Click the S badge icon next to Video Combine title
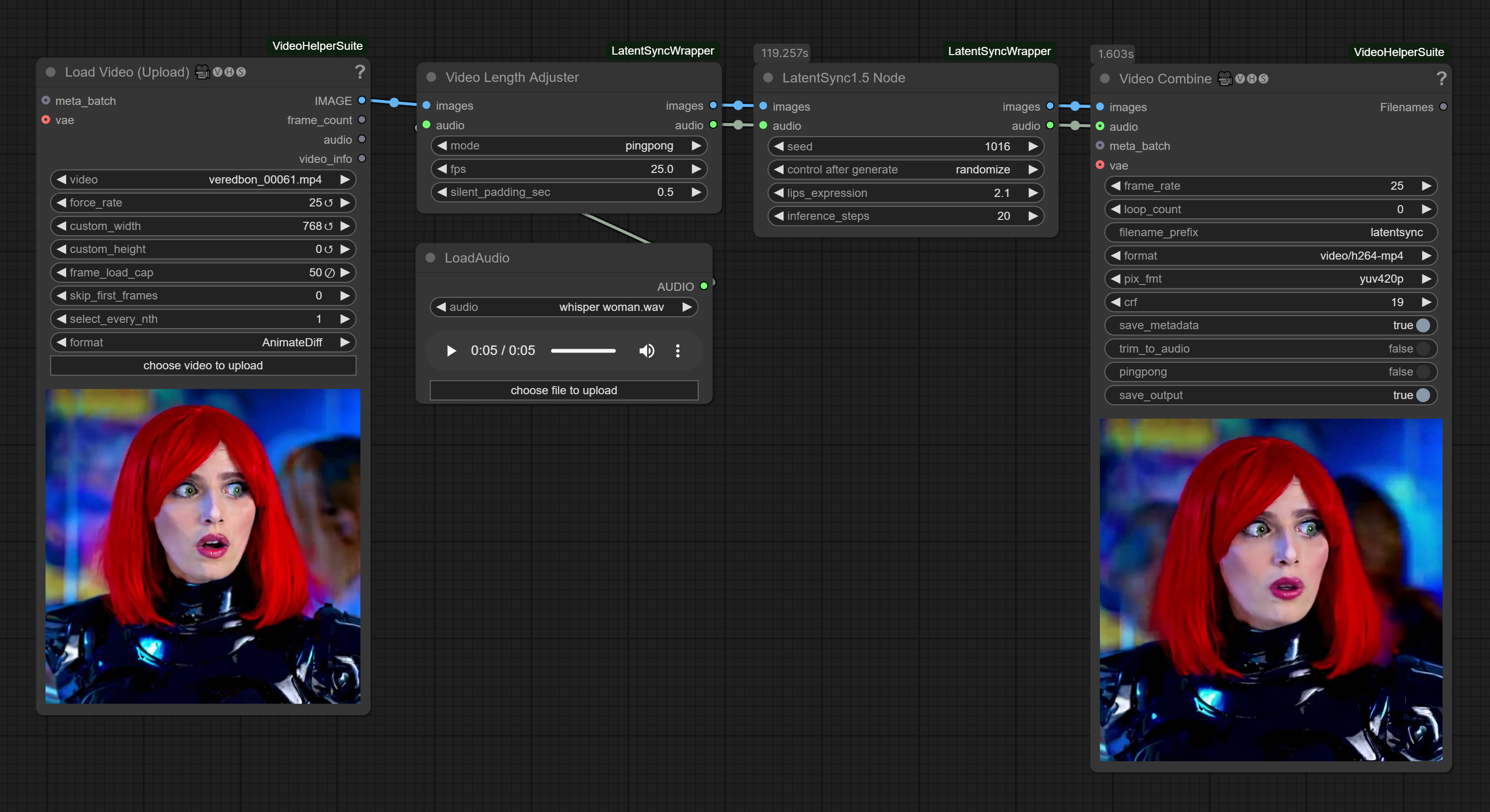The width and height of the screenshot is (1490, 812). (1263, 79)
